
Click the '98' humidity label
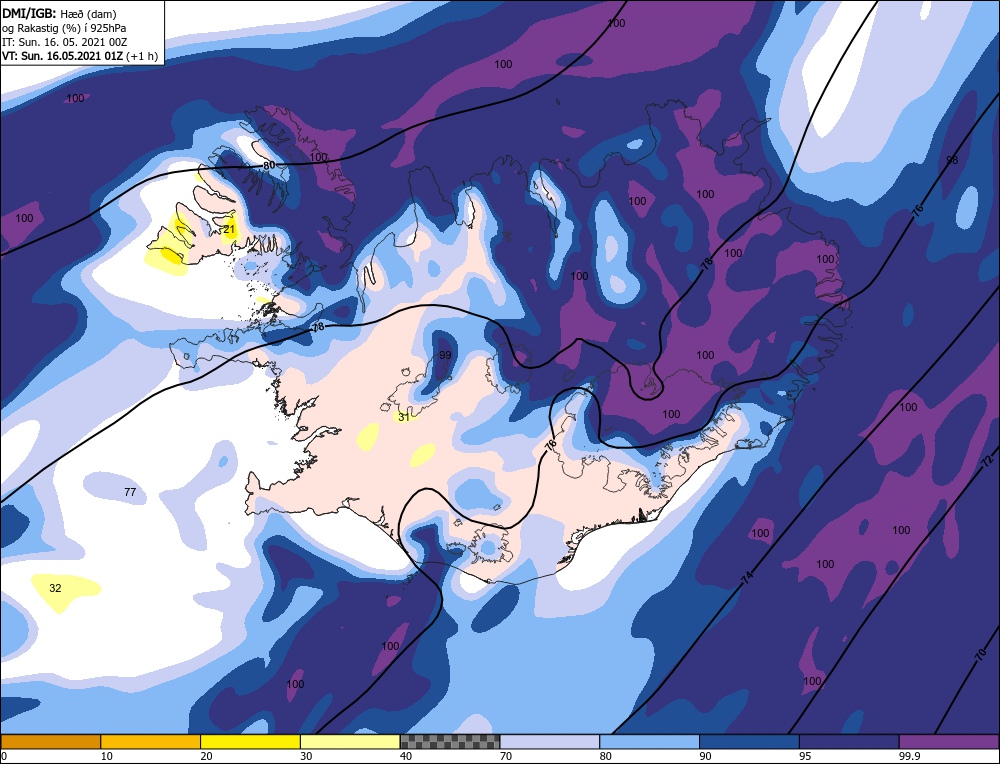click(952, 160)
